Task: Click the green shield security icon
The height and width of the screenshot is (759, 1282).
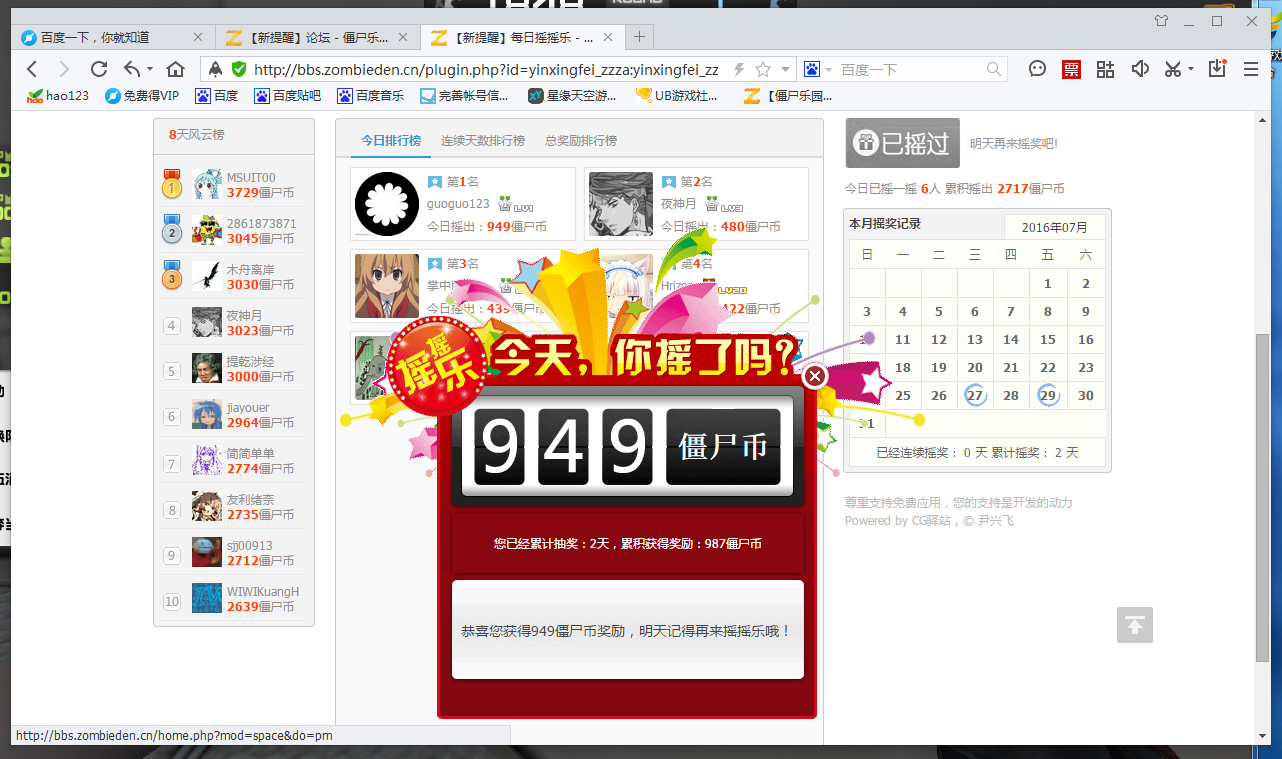Action: 238,69
